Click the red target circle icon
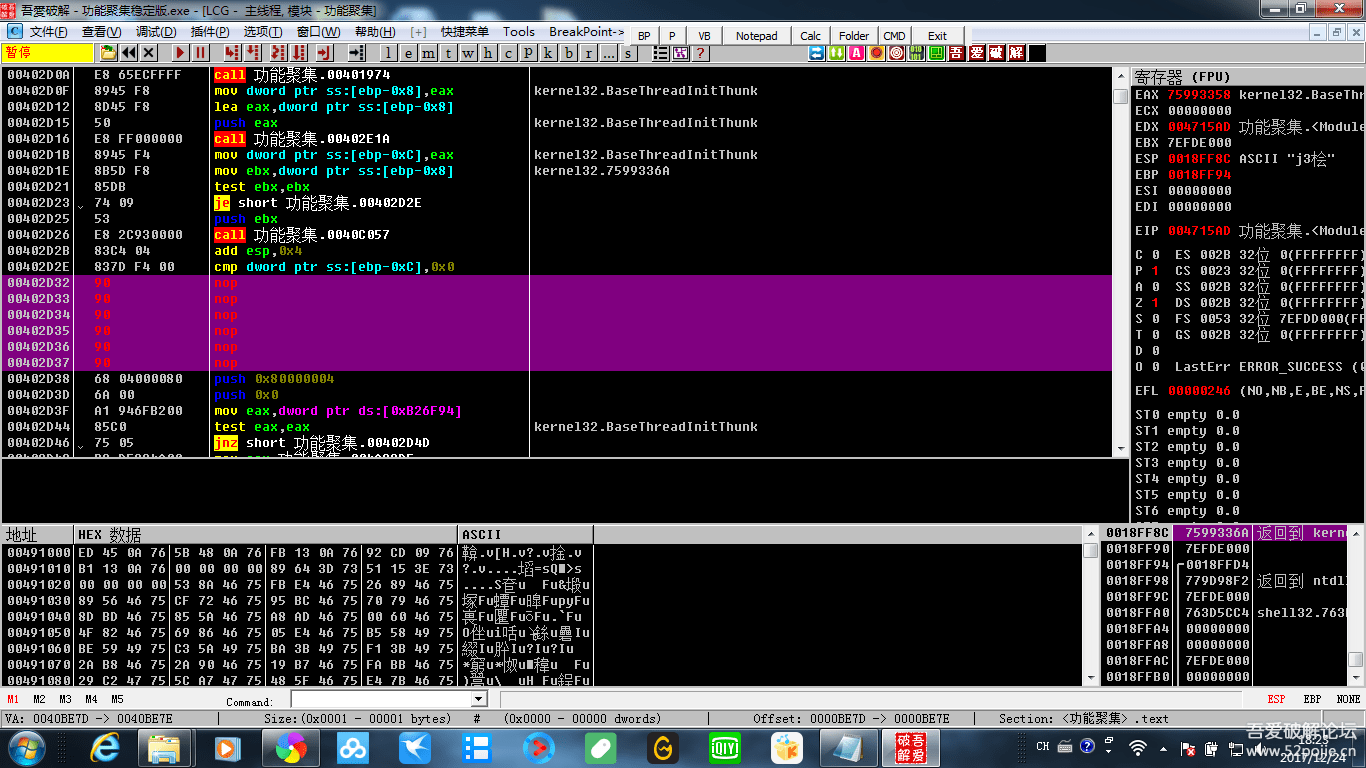The height and width of the screenshot is (768, 1366). [x=897, y=53]
